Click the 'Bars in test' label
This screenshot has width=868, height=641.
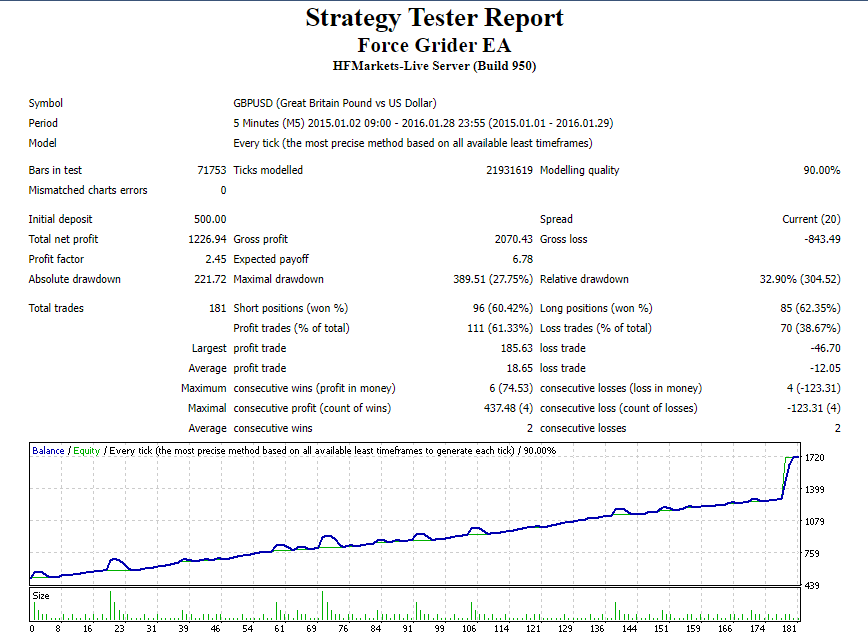coord(55,170)
